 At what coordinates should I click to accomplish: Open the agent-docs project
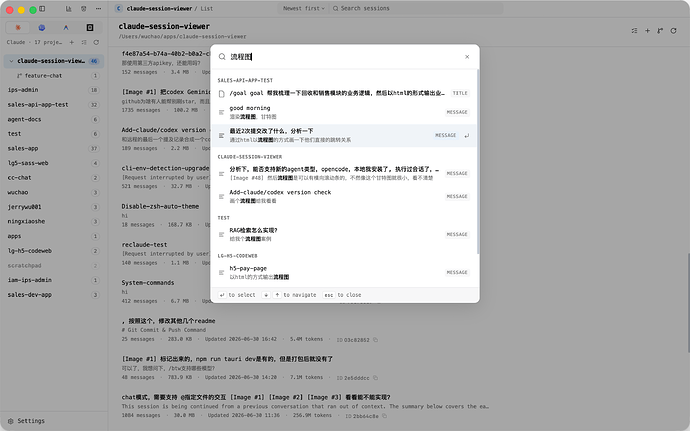[x=54, y=119]
